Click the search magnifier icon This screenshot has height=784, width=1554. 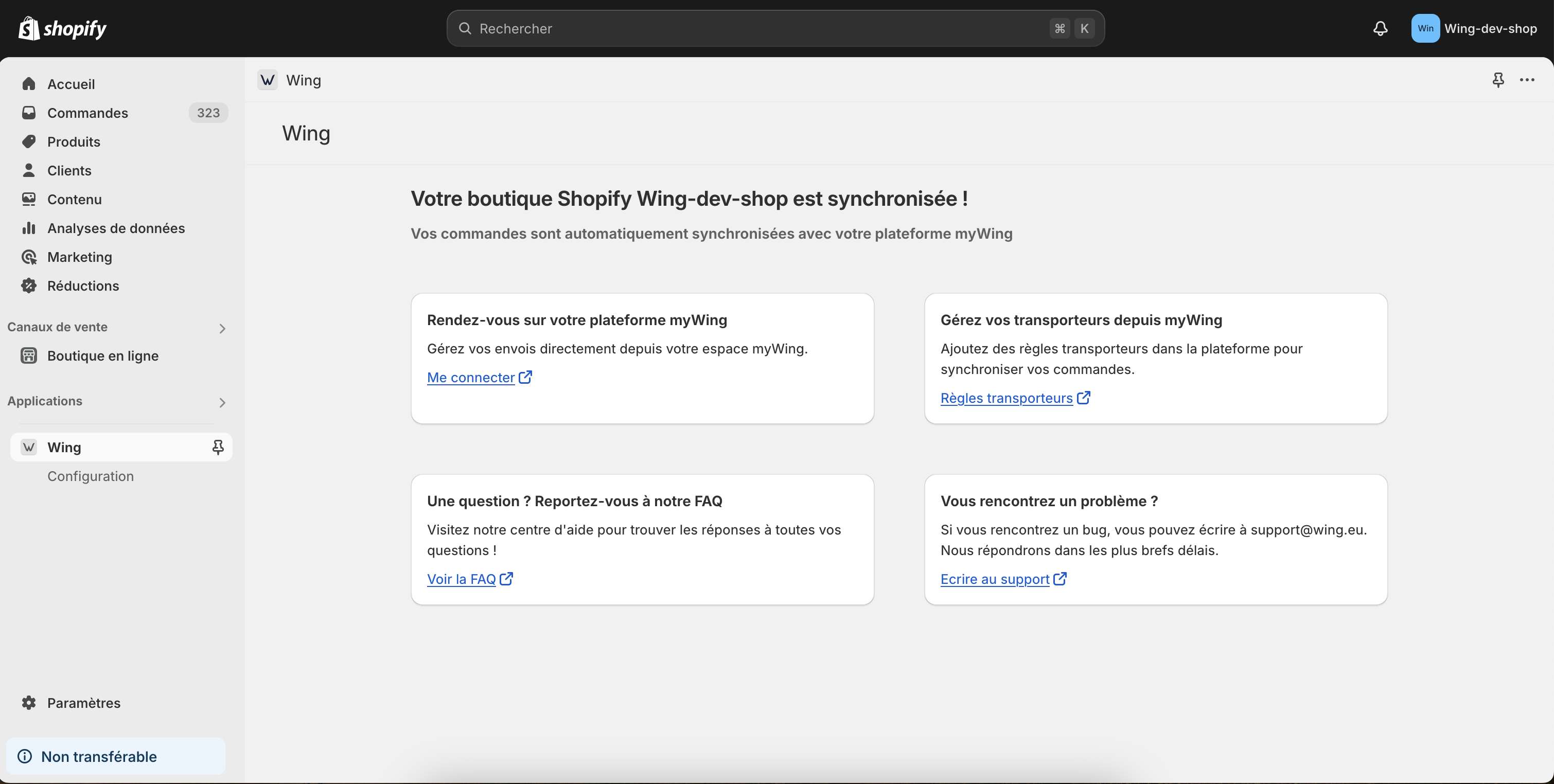click(465, 28)
